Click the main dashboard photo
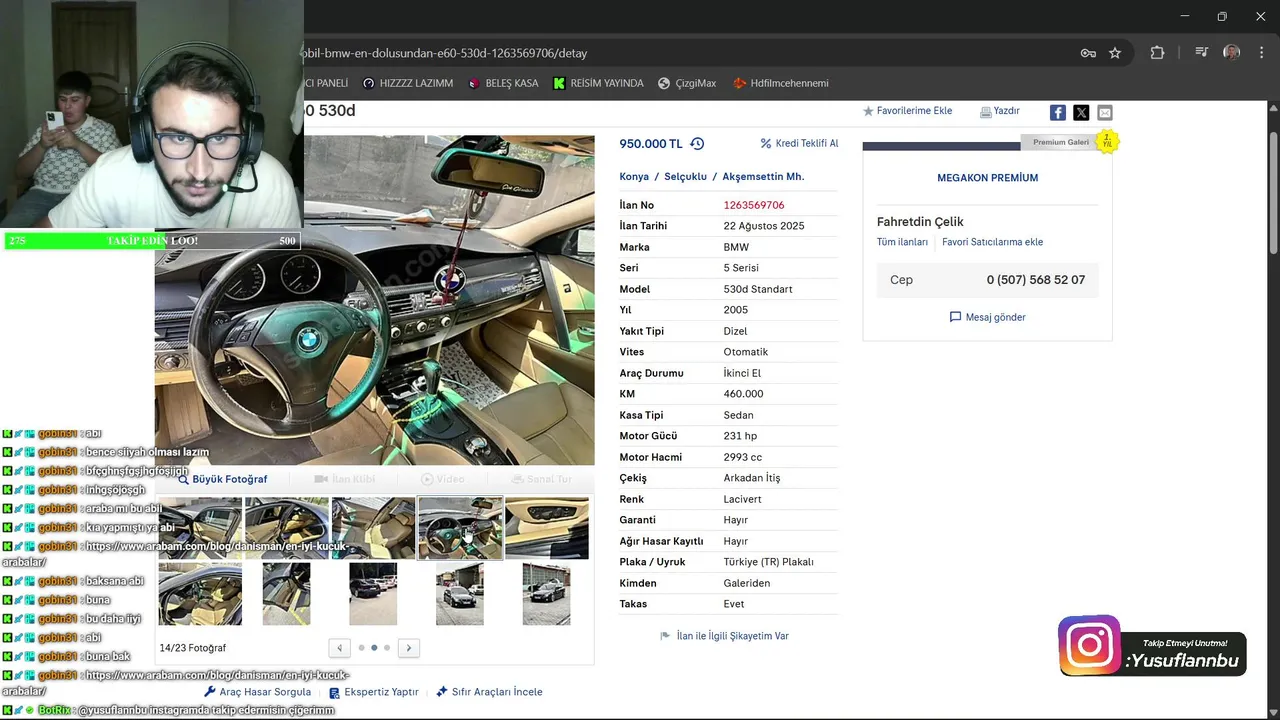 click(375, 300)
